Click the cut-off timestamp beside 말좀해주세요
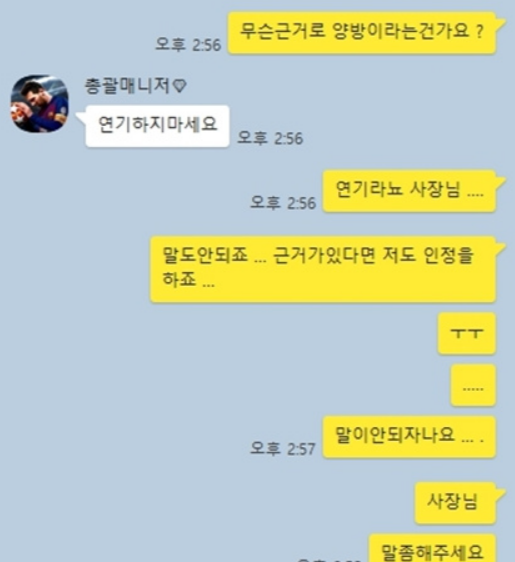 329,560
